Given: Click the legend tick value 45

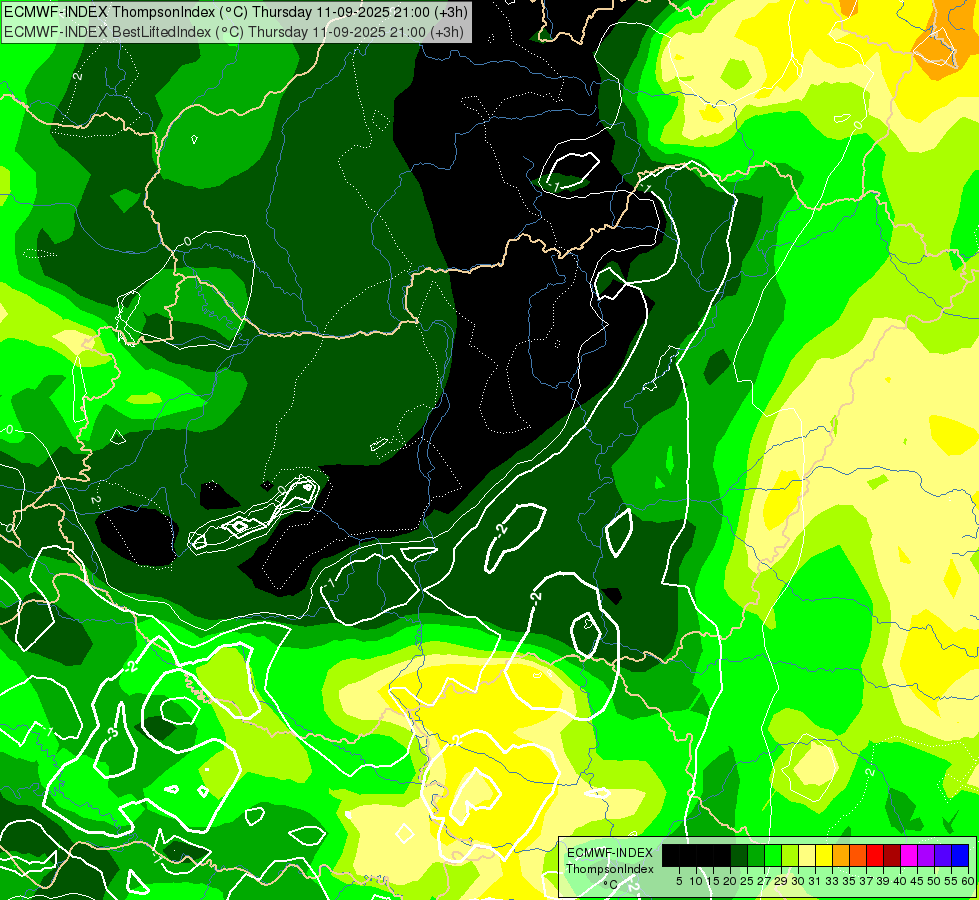Looking at the screenshot, I should click(917, 881).
